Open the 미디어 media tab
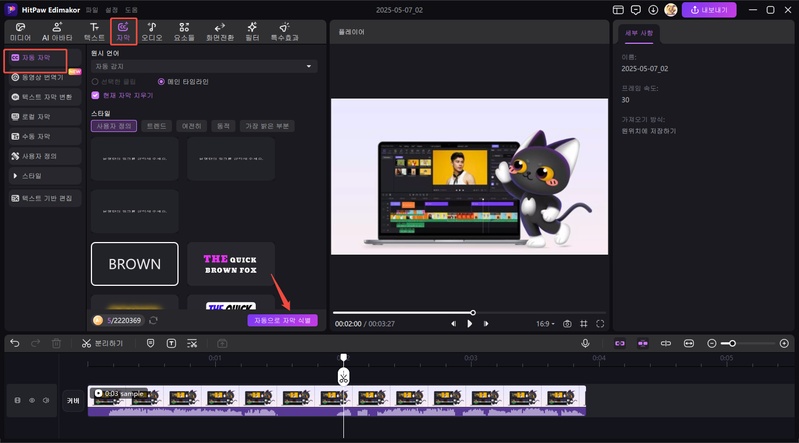Image resolution: width=799 pixels, height=443 pixels. (20, 32)
